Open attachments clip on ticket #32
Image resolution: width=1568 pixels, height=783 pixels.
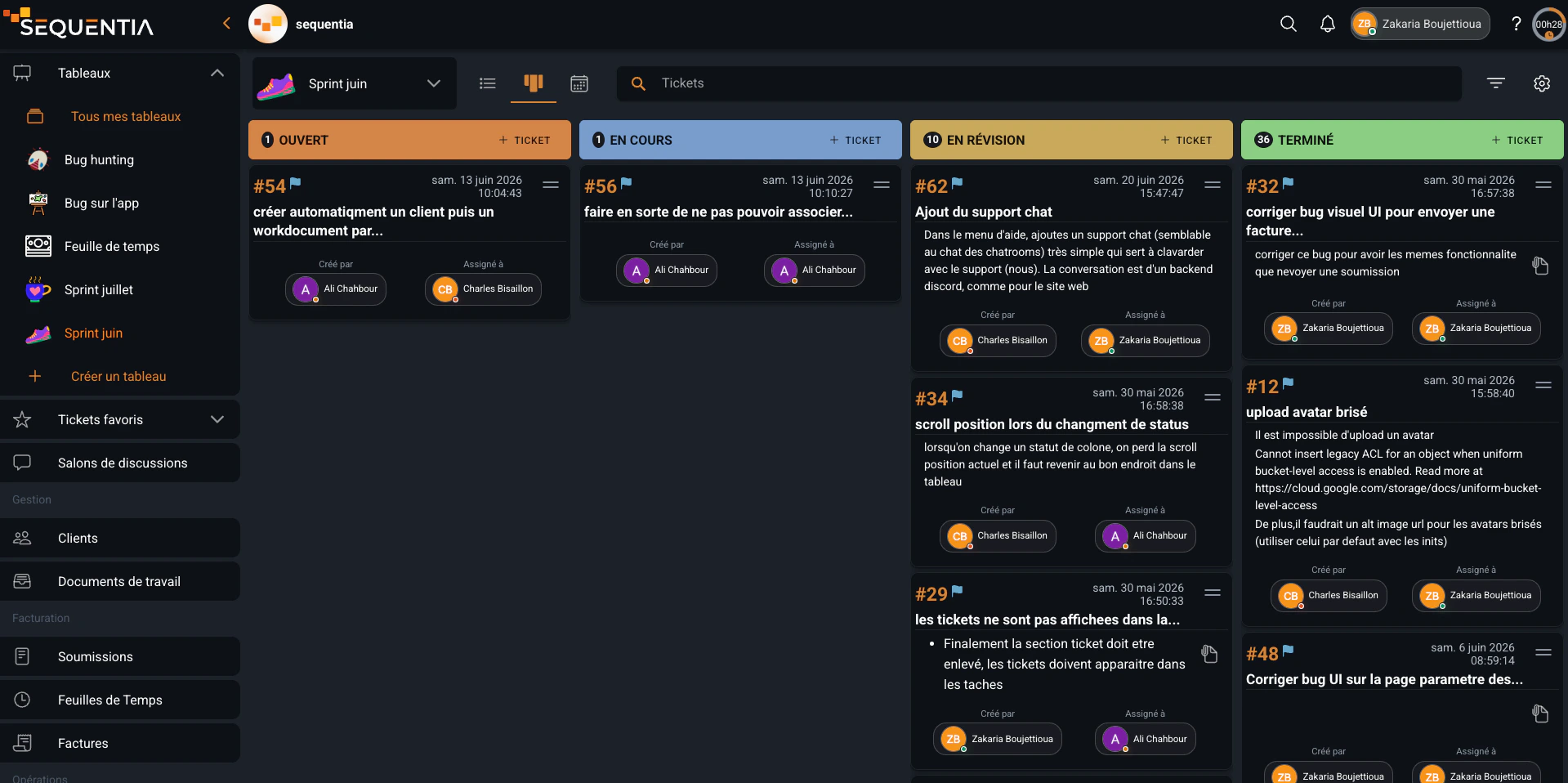[1540, 266]
